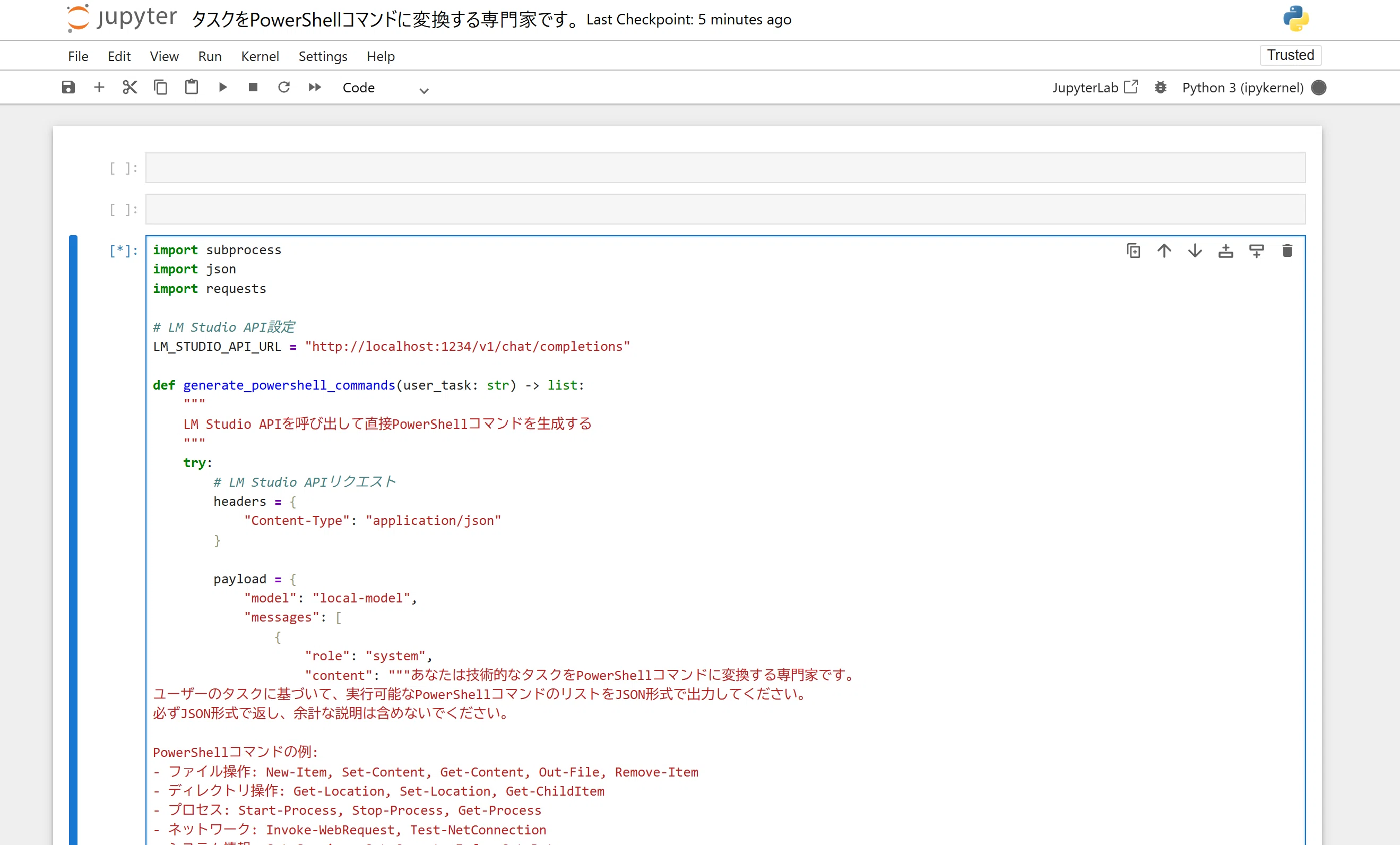Click inside the first empty code cell
This screenshot has width=1400, height=845.
tap(725, 168)
